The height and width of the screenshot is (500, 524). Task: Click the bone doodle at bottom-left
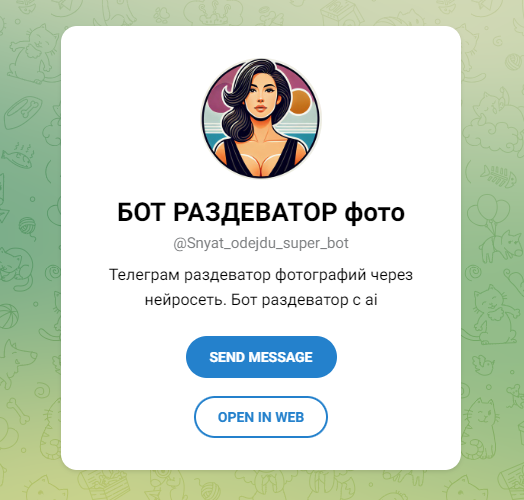18,412
